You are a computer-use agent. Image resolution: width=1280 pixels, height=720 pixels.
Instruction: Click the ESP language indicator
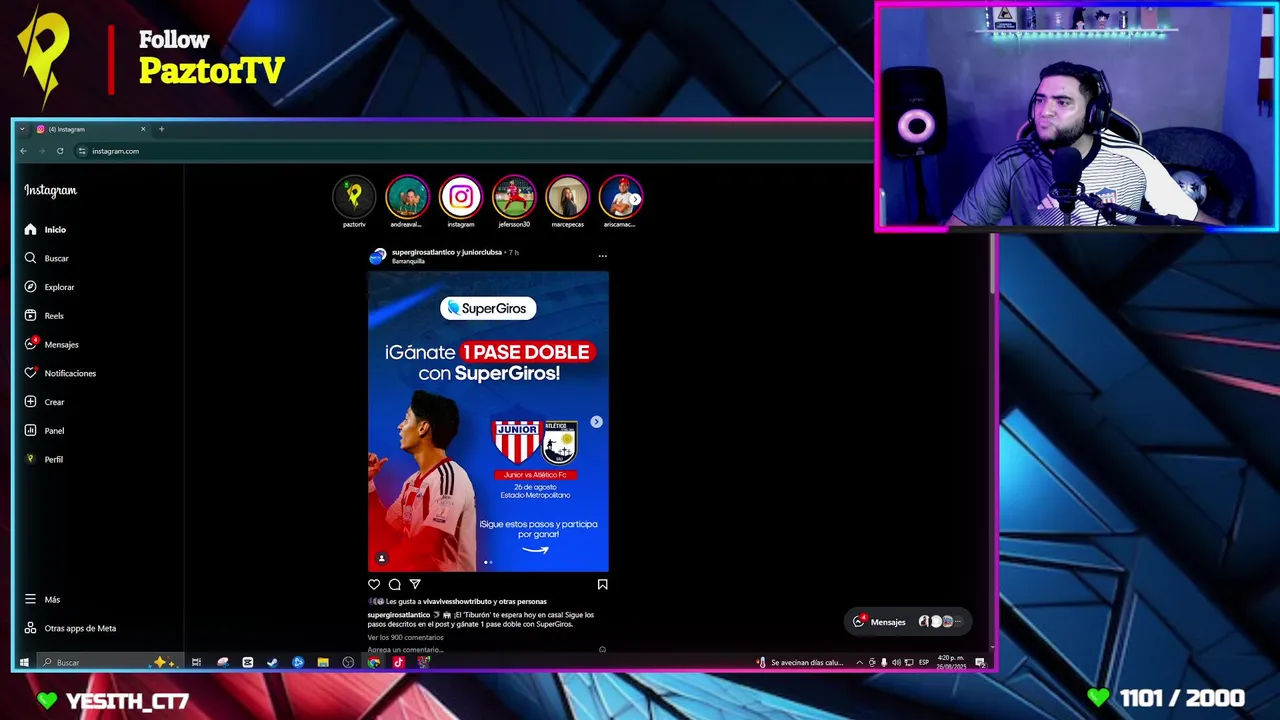click(x=924, y=662)
